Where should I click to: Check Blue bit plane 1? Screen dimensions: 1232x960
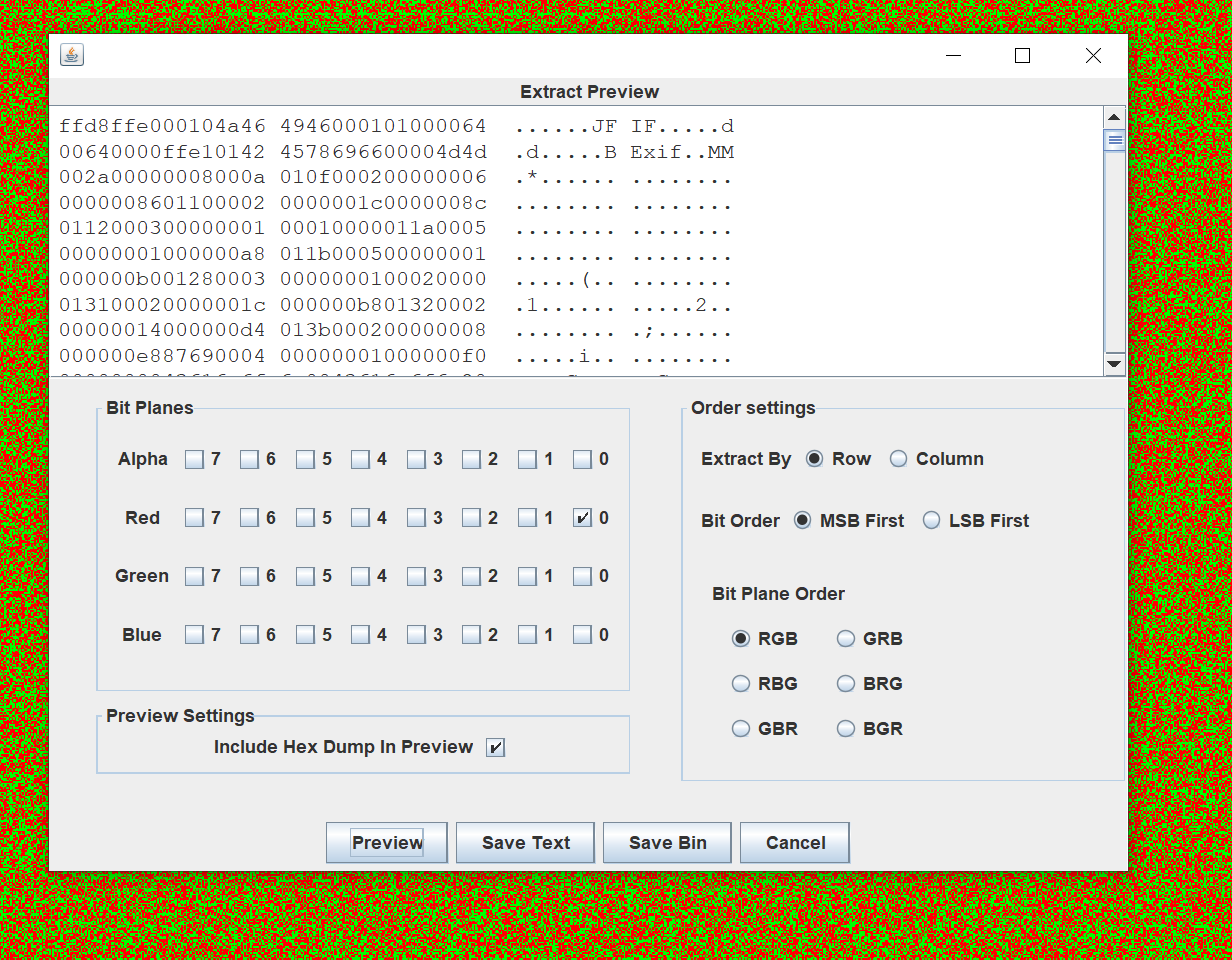pos(528,635)
